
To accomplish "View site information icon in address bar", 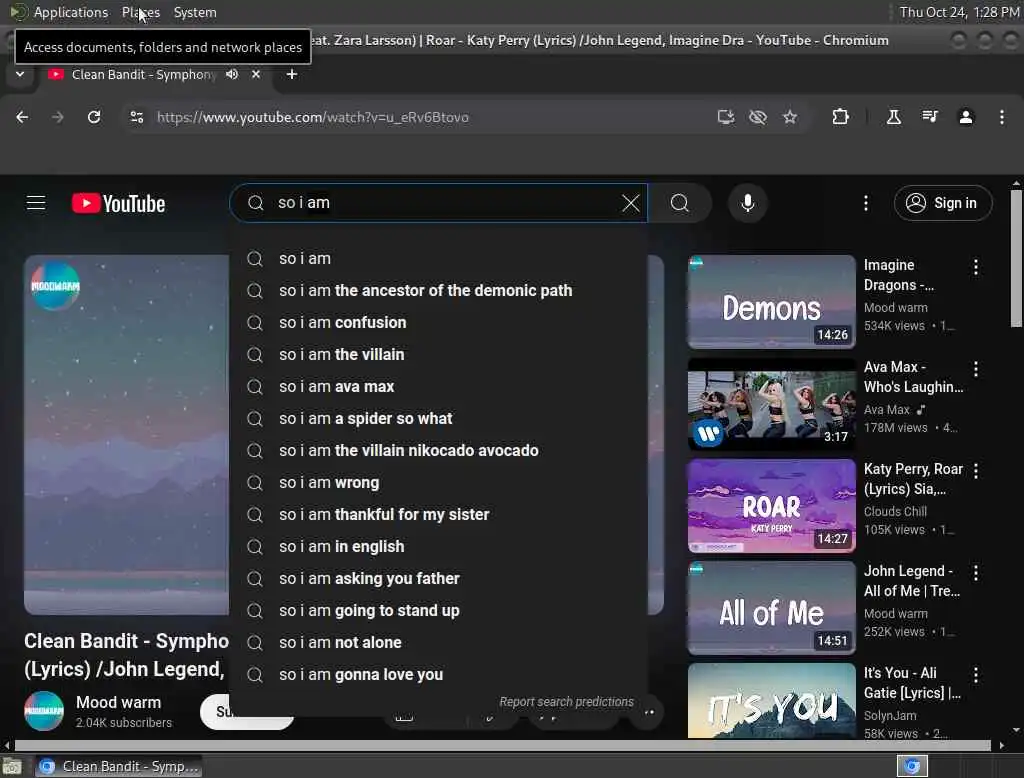I will pos(136,117).
